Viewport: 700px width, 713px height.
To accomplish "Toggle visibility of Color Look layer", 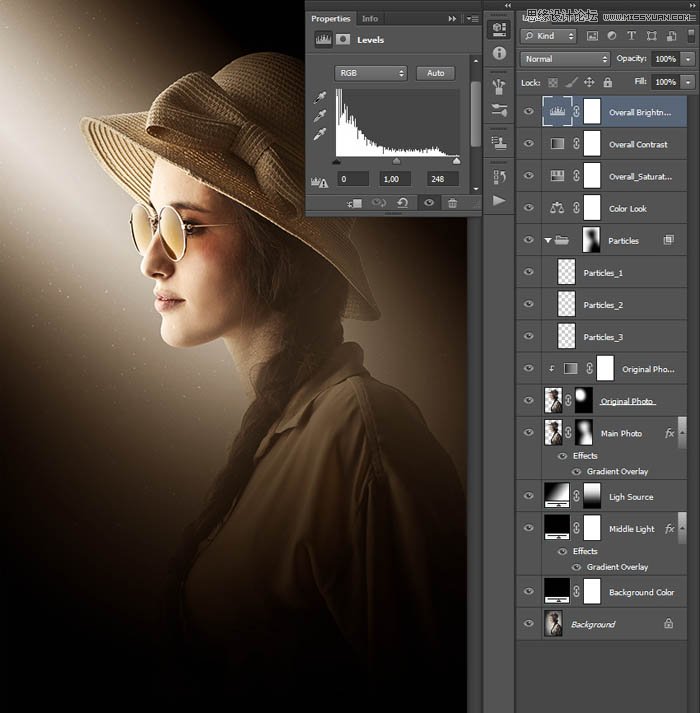I will (529, 208).
